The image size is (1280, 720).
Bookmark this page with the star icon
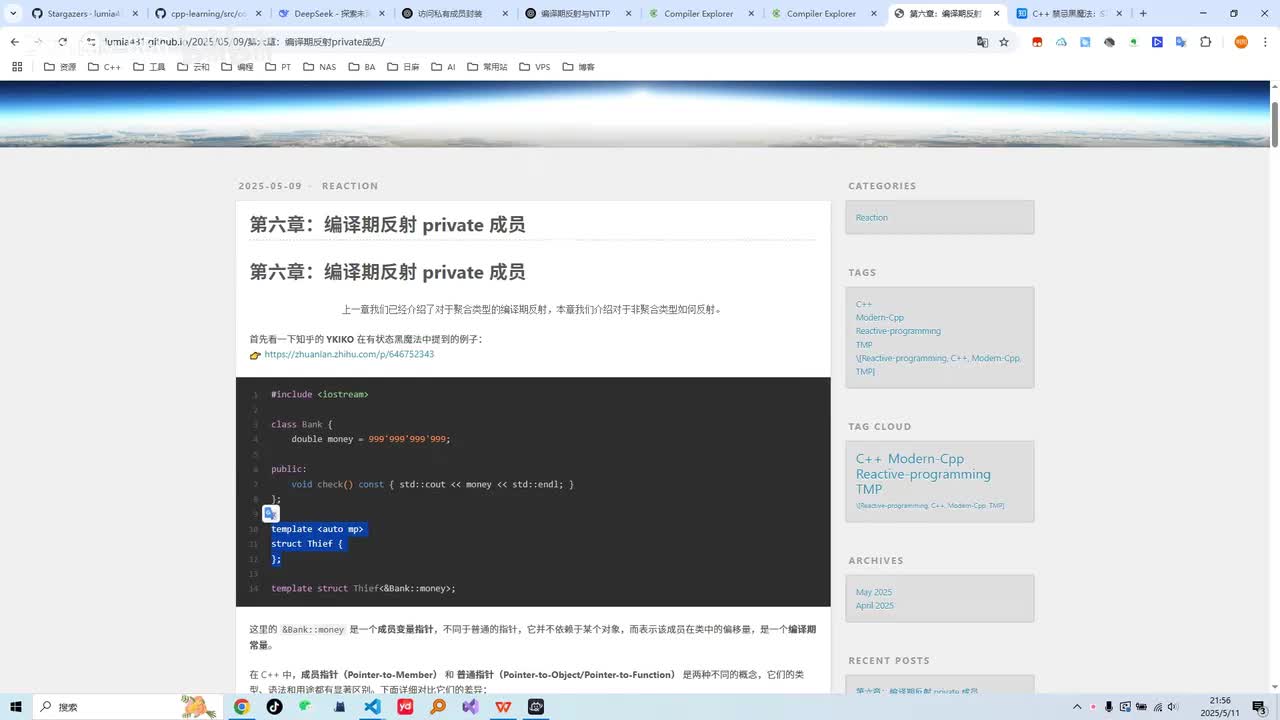coord(1004,42)
